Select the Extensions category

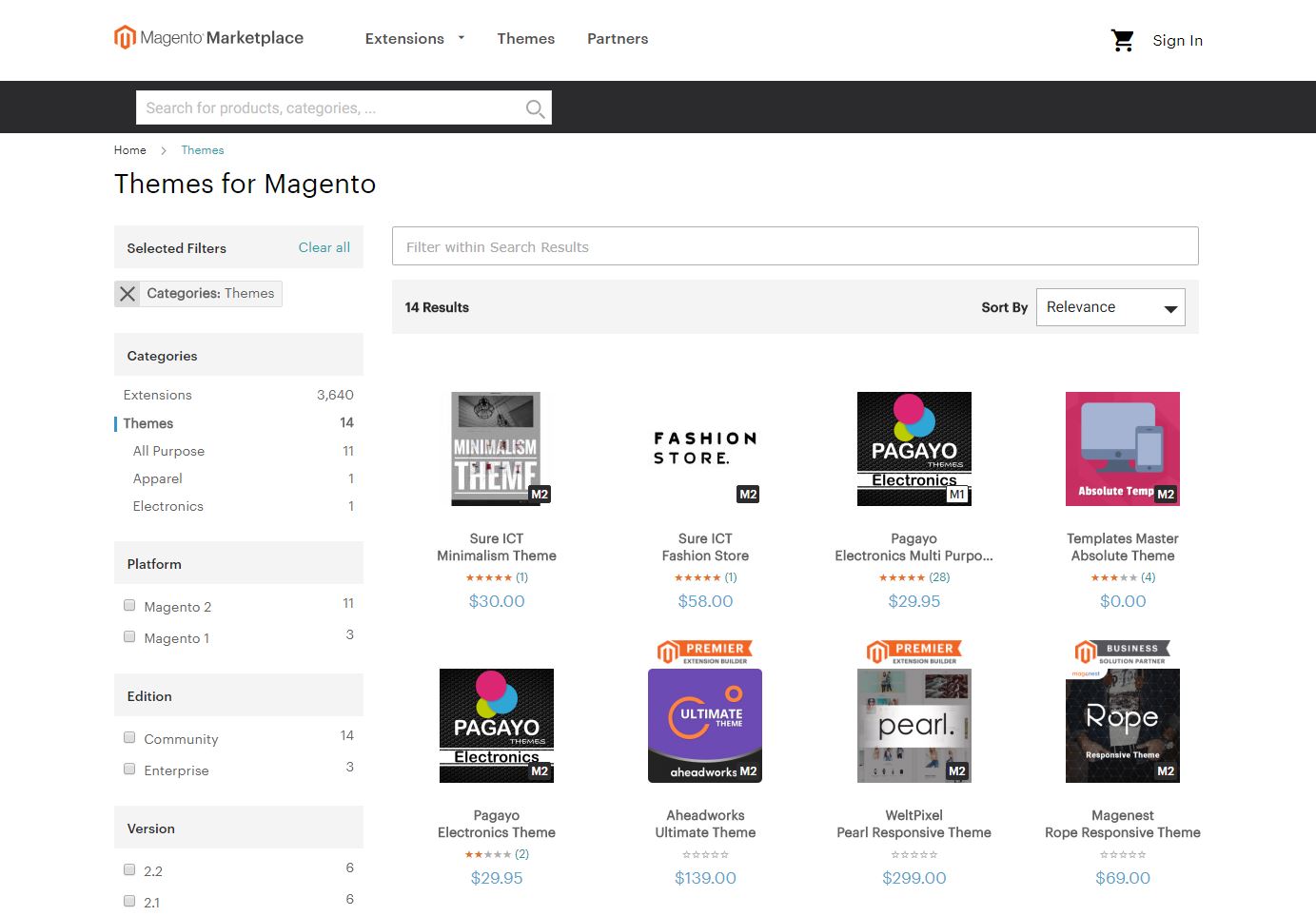point(157,395)
